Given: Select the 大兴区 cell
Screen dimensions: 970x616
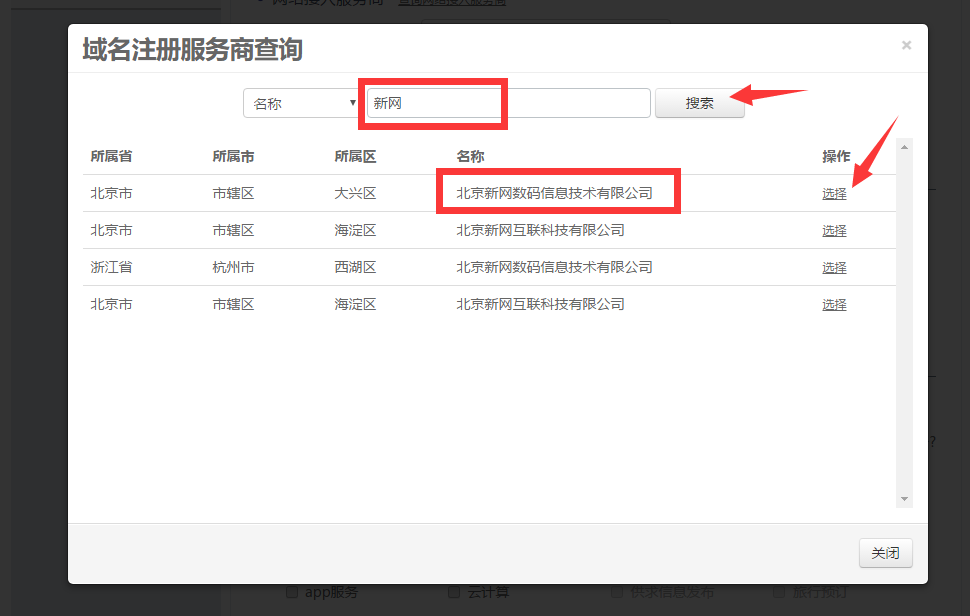Looking at the screenshot, I should [x=355, y=194].
